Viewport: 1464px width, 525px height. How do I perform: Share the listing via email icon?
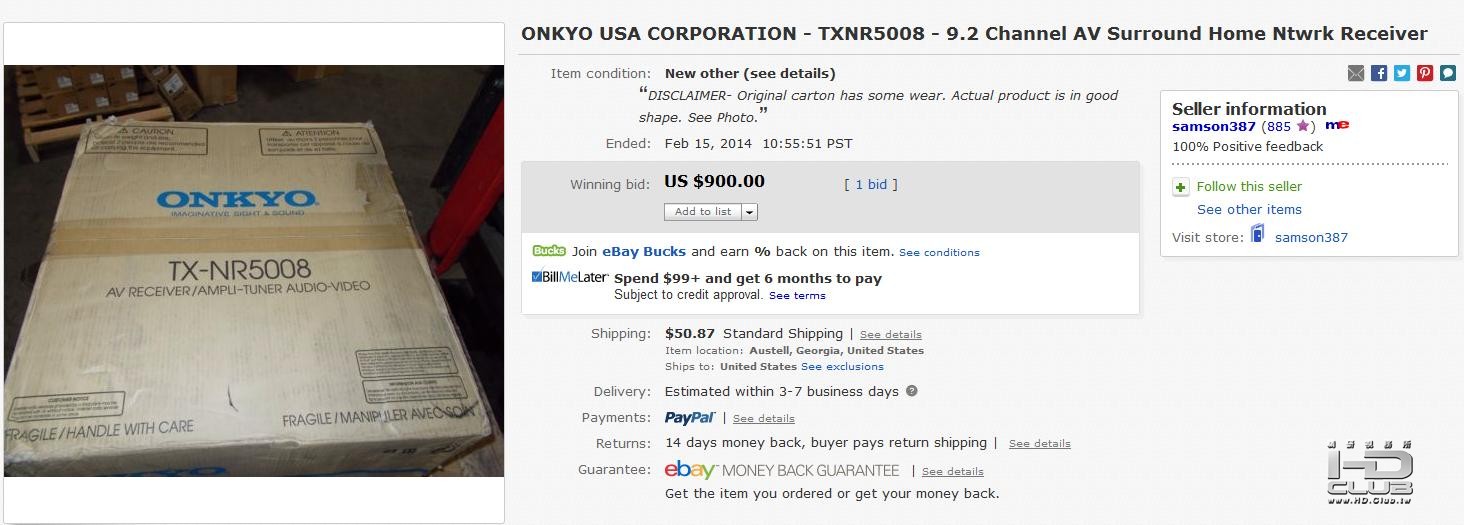click(1356, 73)
